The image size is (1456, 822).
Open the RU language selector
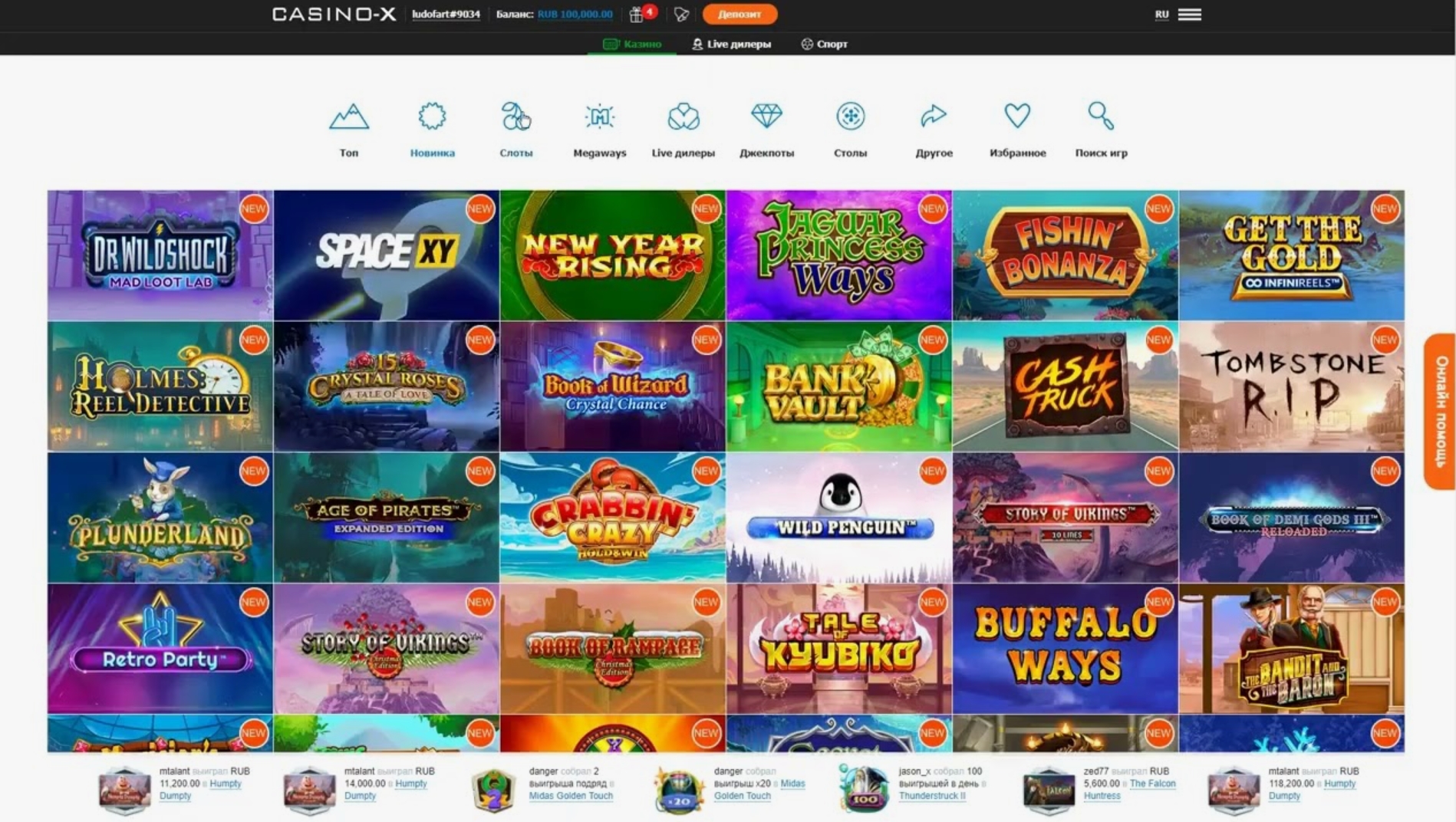pyautogui.click(x=1162, y=14)
